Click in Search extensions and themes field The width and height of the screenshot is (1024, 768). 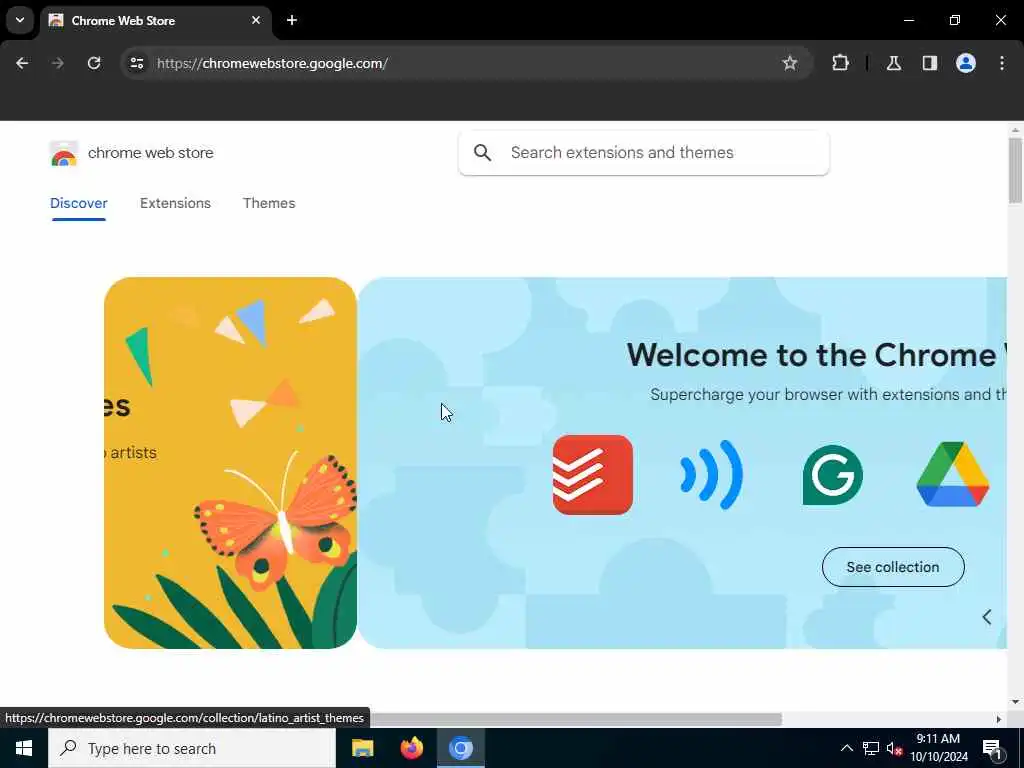click(x=644, y=153)
